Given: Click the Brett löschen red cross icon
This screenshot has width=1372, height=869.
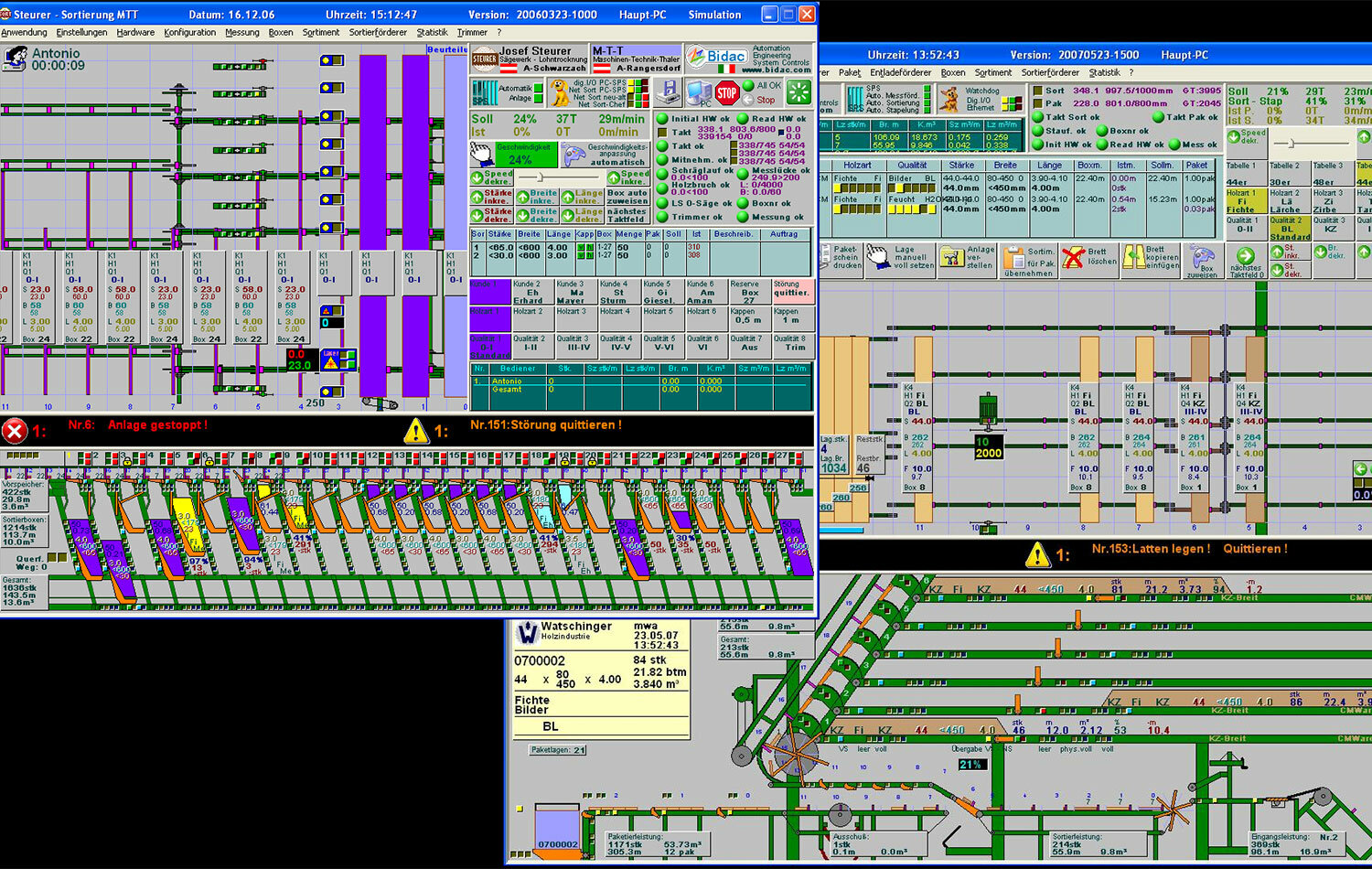Looking at the screenshot, I should click(x=1074, y=257).
